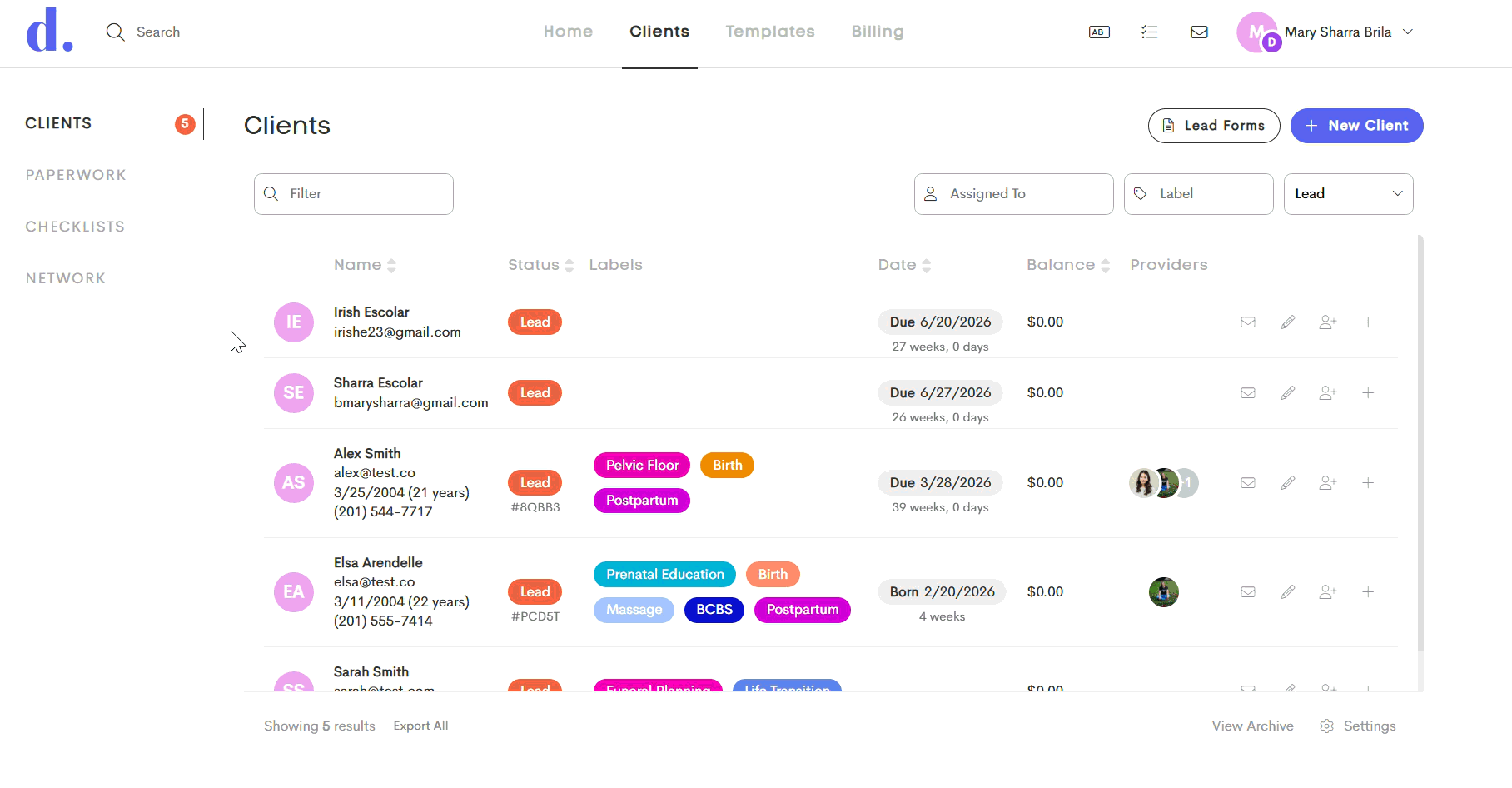Viewport: 1512px width, 788px height.
Task: Click the app logo in the header
Action: (50, 31)
